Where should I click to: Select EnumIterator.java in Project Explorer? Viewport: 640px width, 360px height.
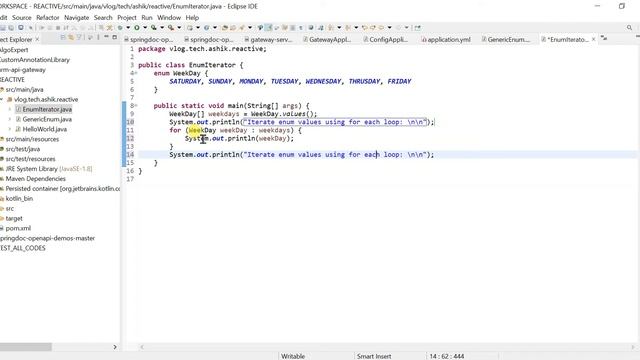47,109
